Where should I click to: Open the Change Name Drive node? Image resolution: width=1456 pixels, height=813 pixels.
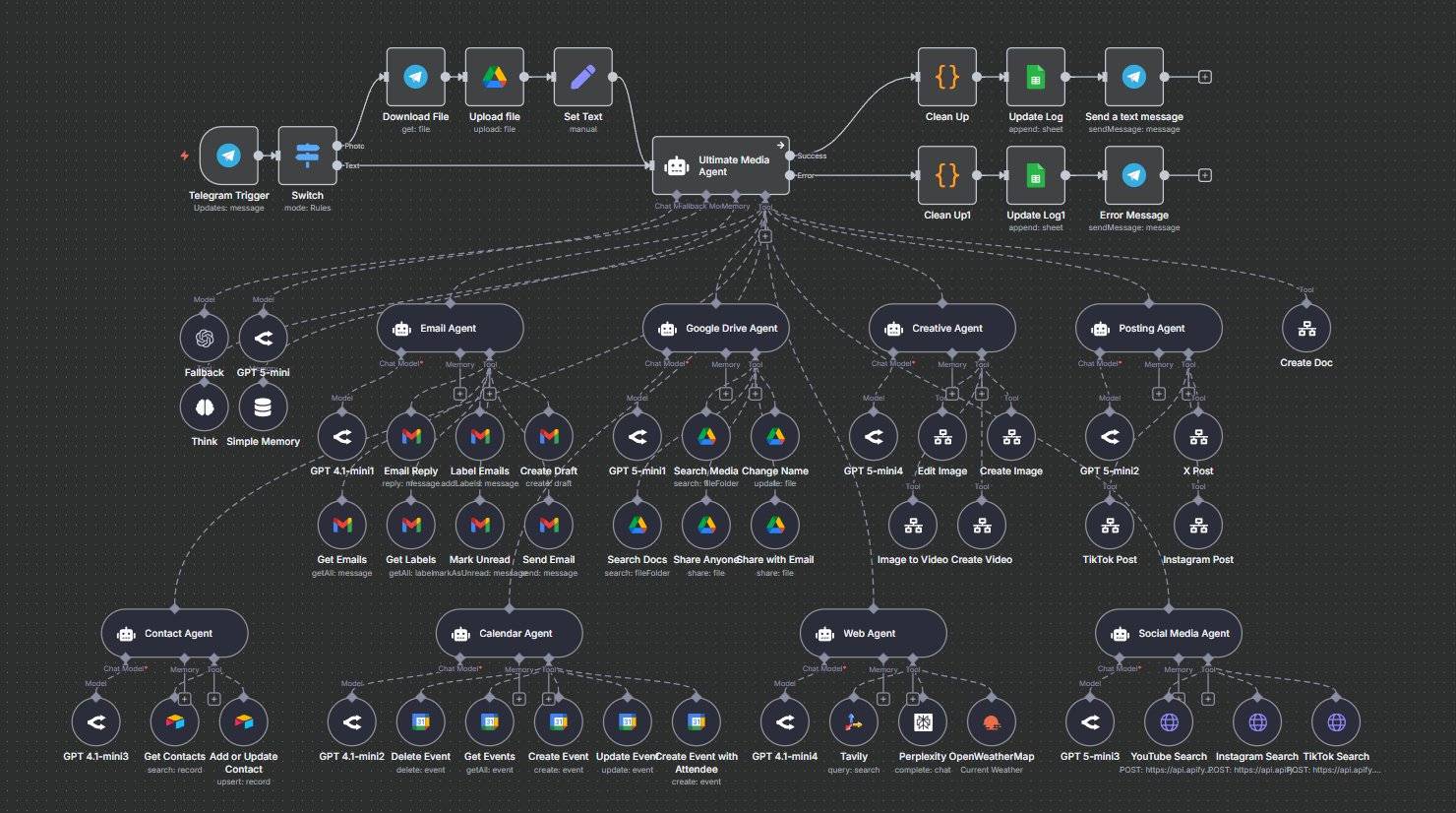click(775, 436)
